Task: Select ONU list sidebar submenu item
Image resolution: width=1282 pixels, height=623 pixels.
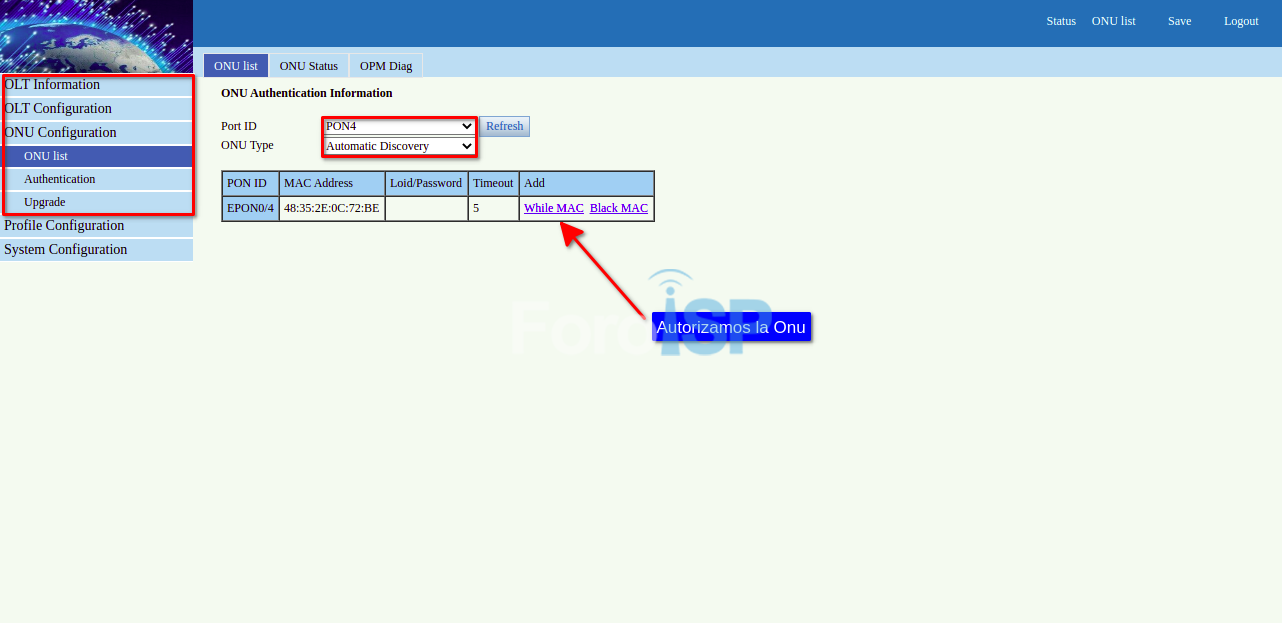Action: click(46, 157)
